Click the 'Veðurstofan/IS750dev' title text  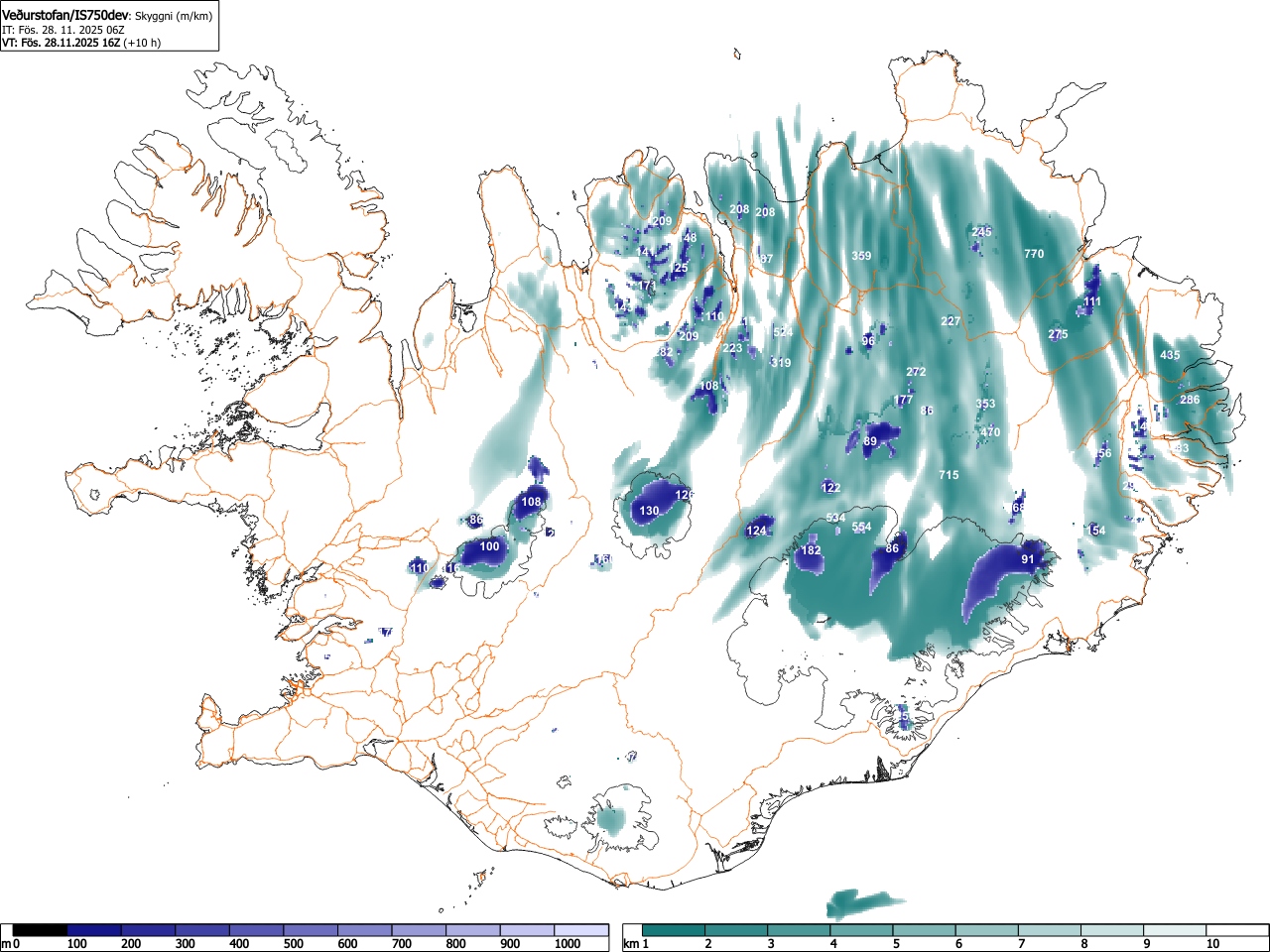[65, 16]
